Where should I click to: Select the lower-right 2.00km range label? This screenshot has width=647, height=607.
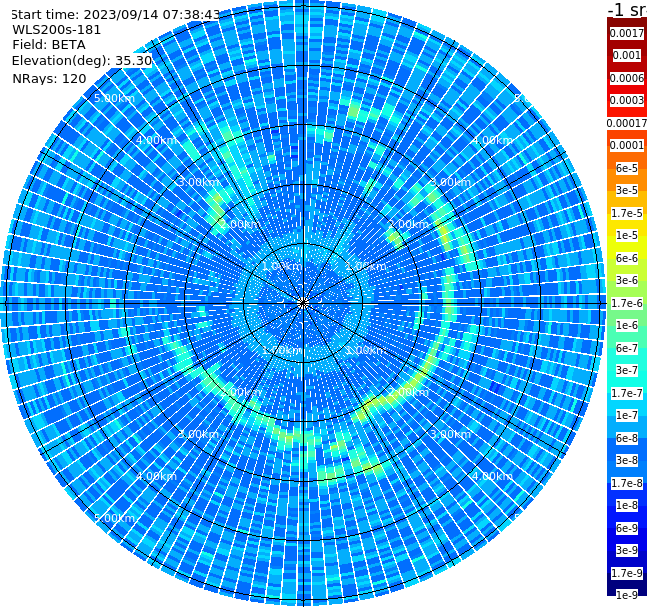408,392
